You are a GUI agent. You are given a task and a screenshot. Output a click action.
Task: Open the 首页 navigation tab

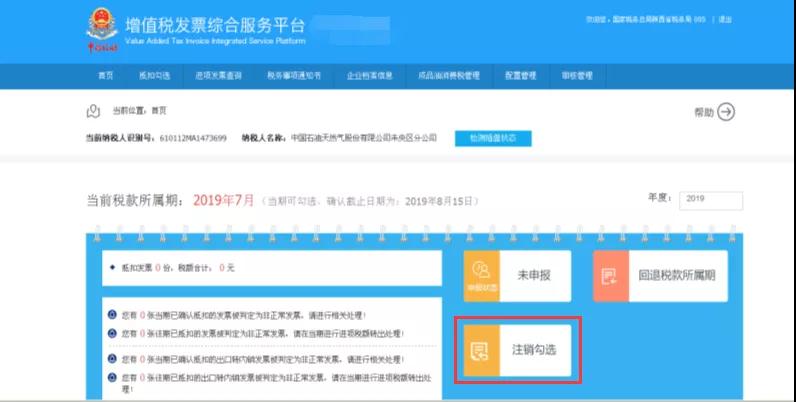(106, 76)
